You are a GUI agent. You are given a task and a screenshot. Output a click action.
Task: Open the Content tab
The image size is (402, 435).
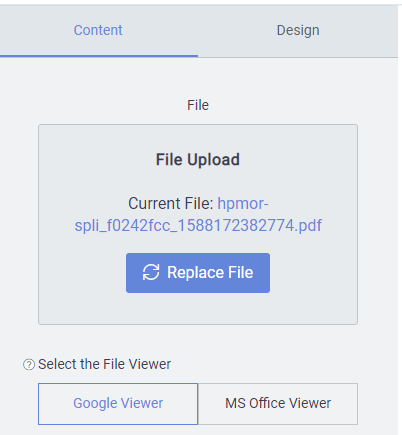pyautogui.click(x=98, y=30)
